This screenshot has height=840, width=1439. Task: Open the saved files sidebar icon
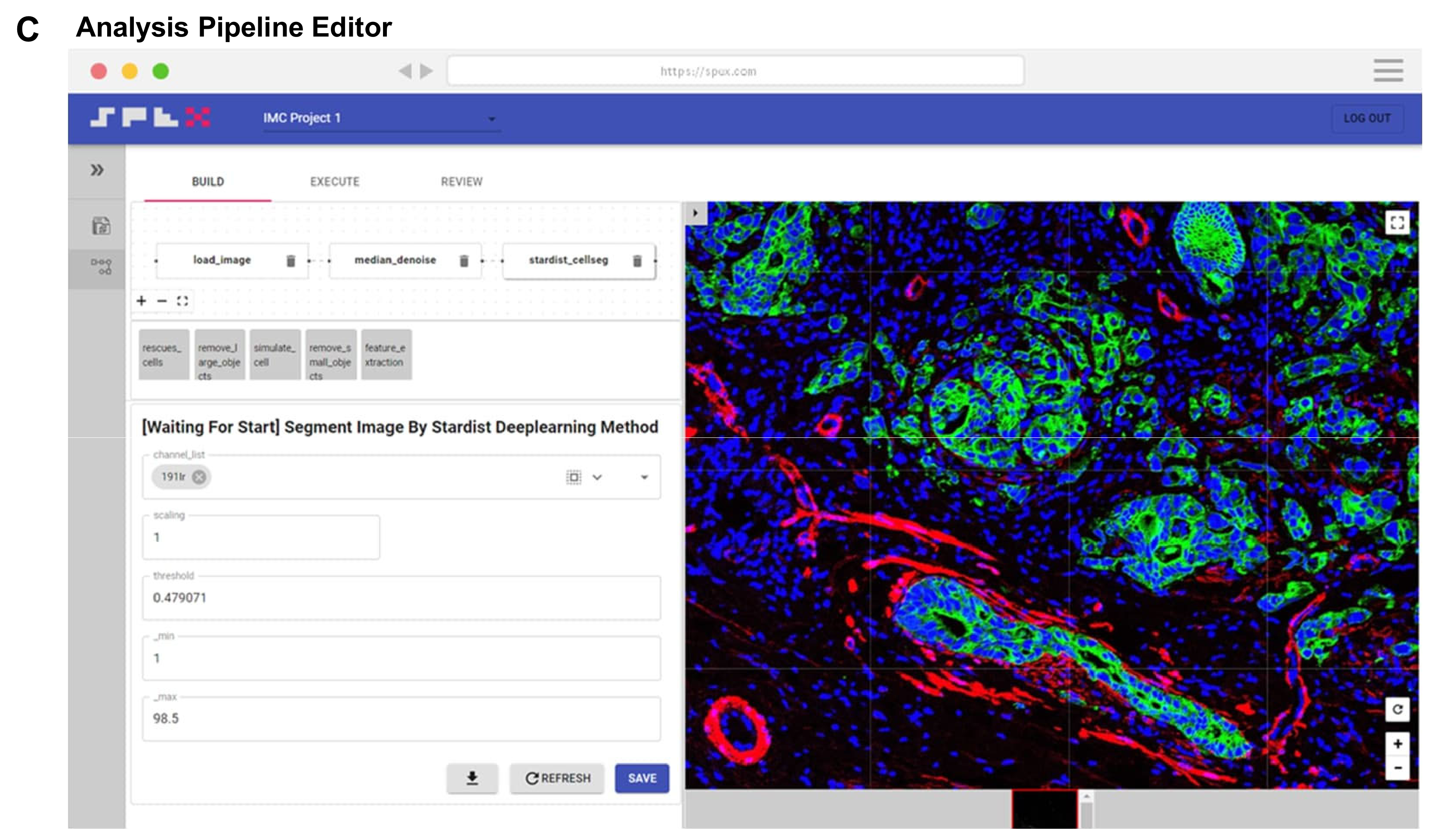[x=101, y=226]
